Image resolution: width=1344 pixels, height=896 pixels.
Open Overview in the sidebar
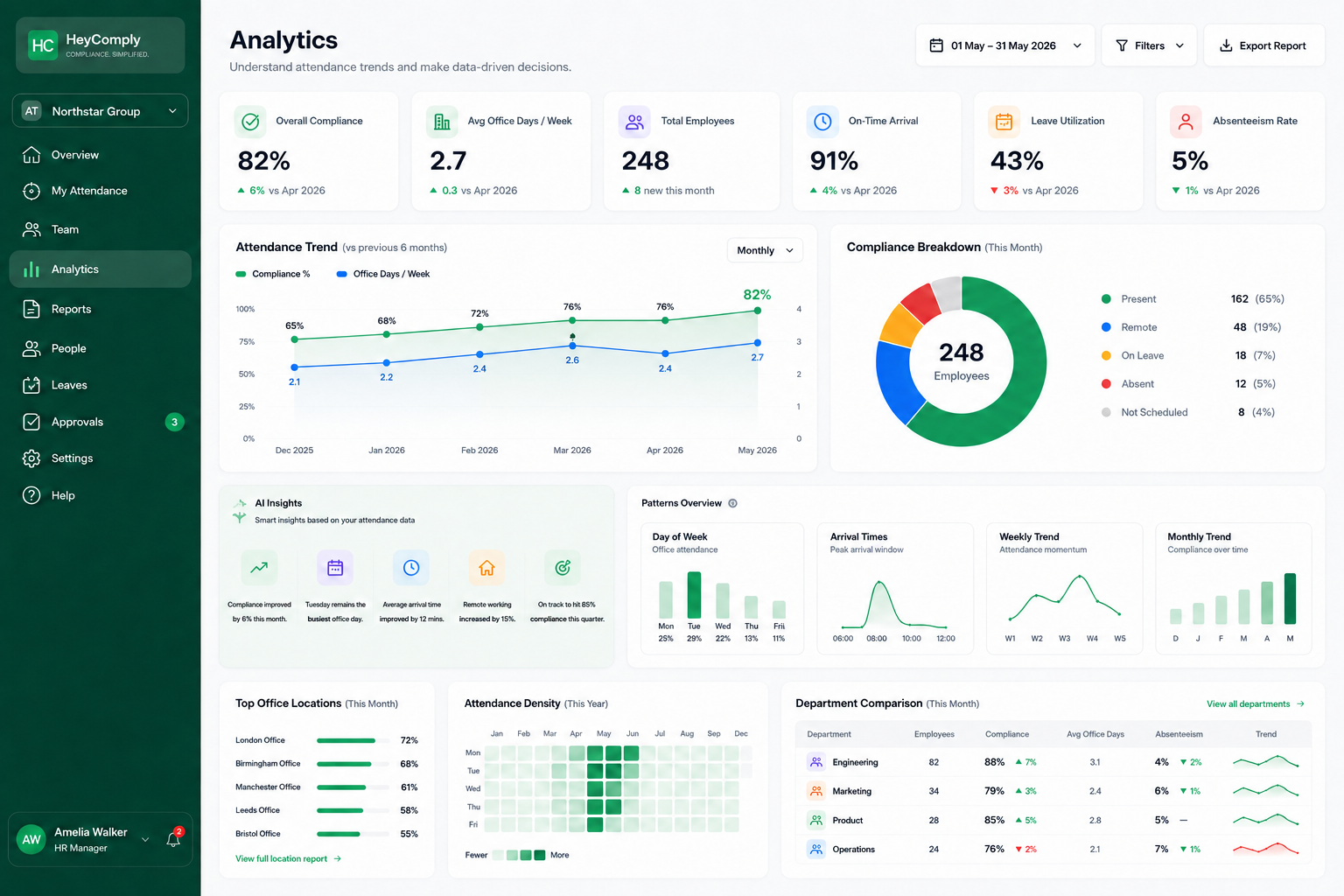101,155
